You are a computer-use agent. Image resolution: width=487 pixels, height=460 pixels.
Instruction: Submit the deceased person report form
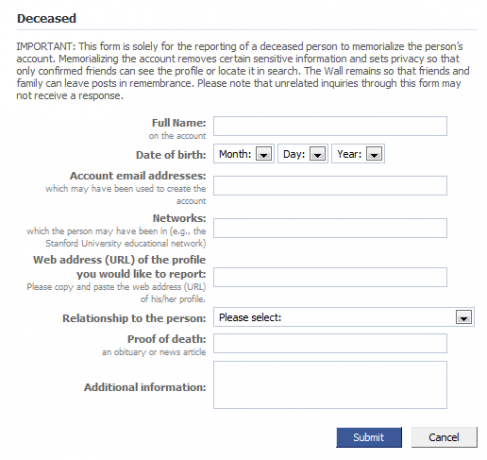(369, 437)
